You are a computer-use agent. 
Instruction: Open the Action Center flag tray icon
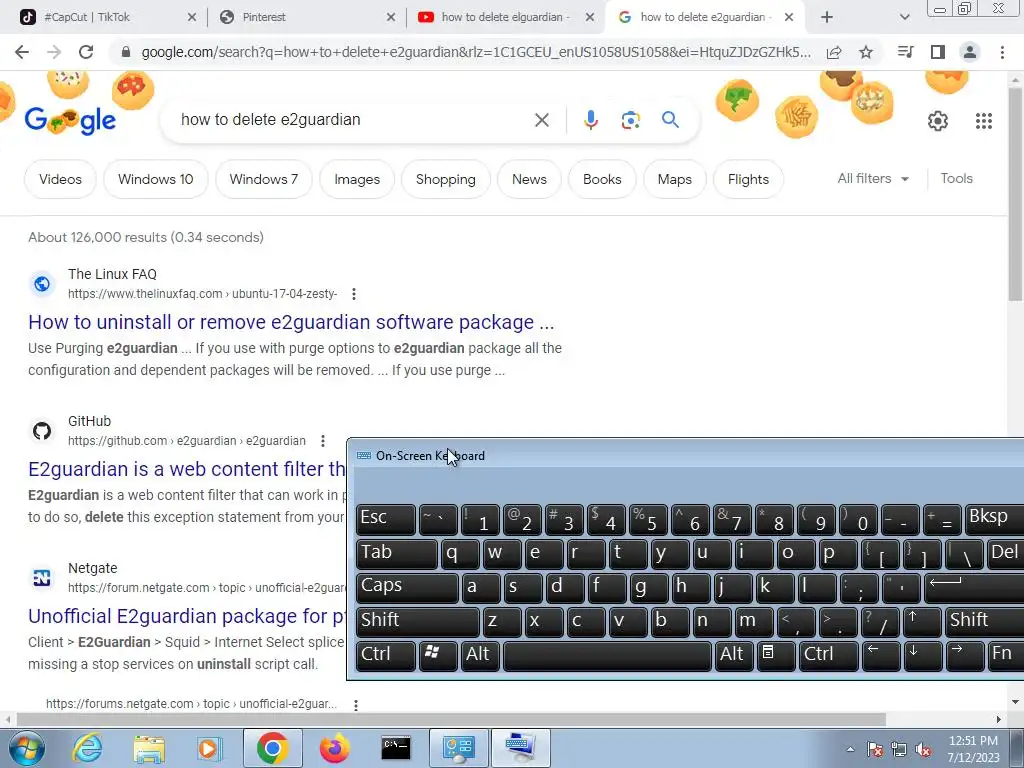click(875, 750)
